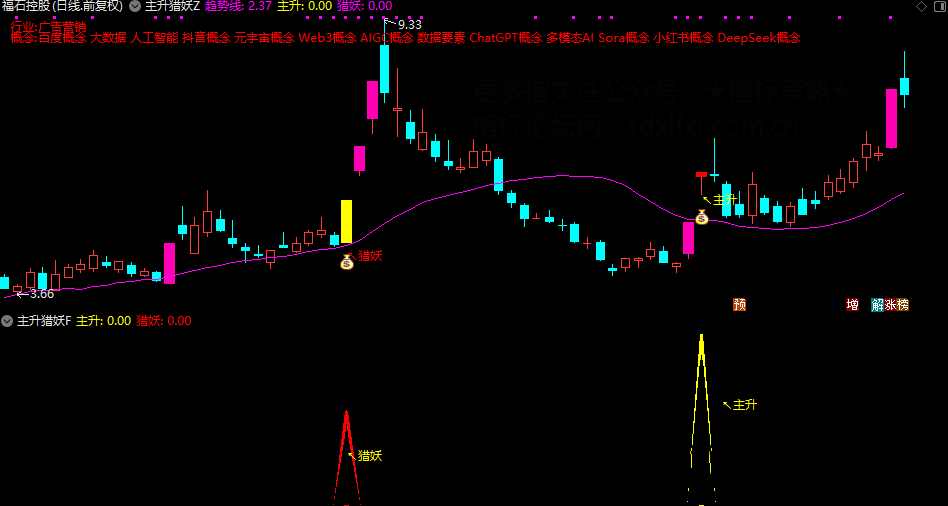The image size is (948, 506).
Task: Open the 百度概念 concept tag
Action: pyautogui.click(x=63, y=38)
